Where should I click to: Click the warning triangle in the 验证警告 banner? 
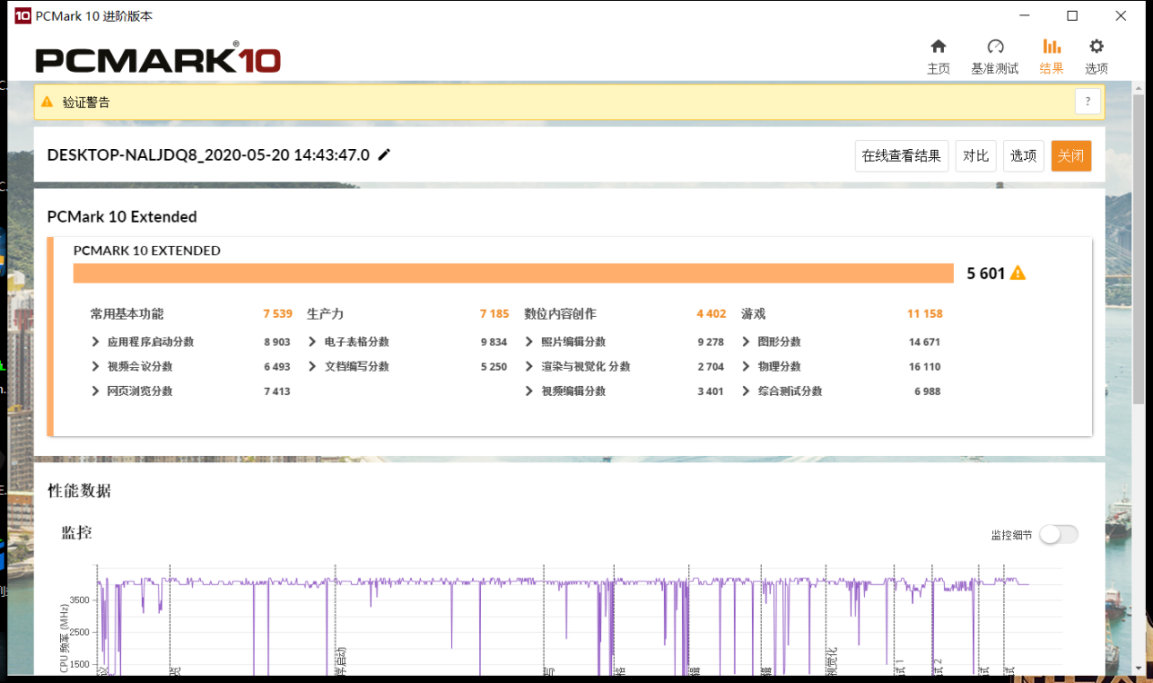pyautogui.click(x=48, y=101)
